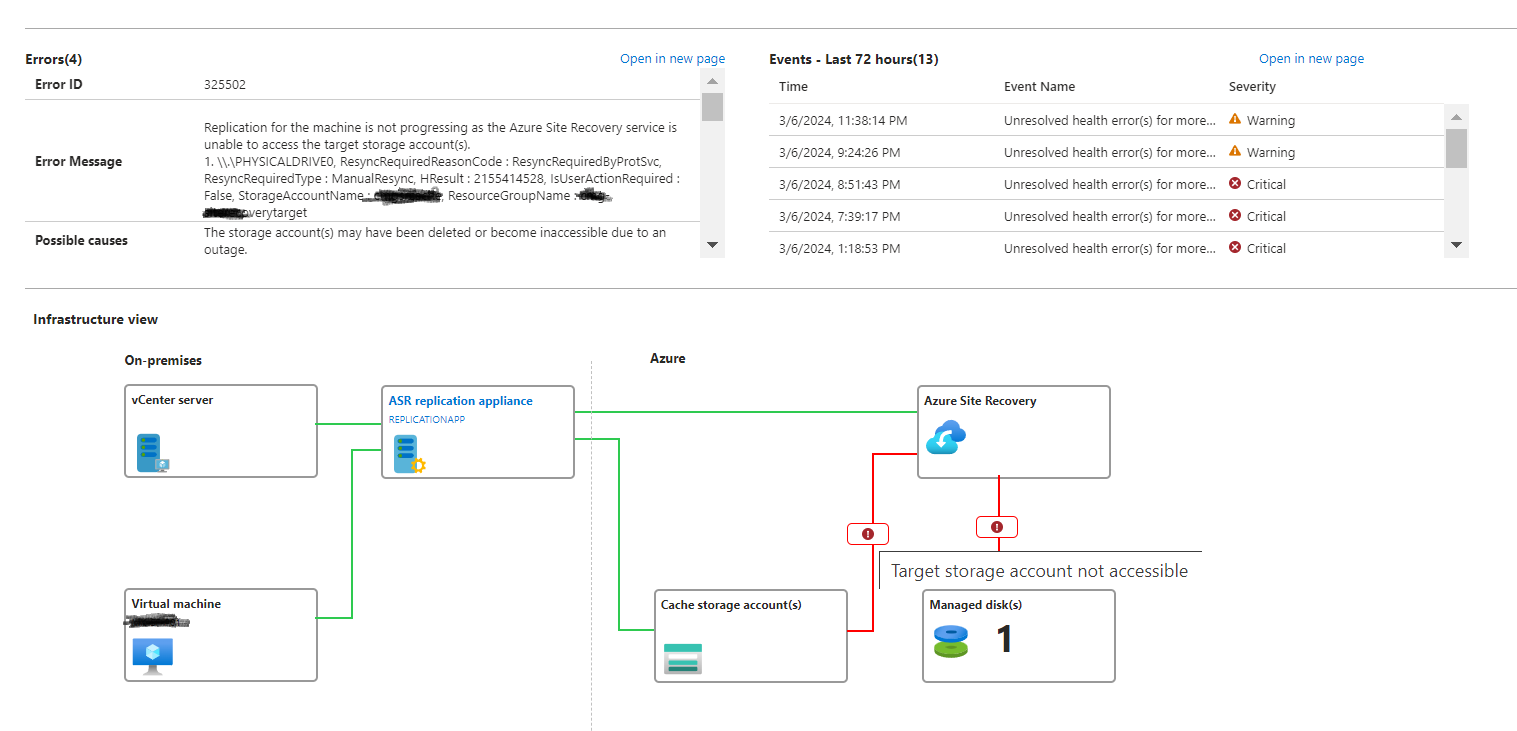This screenshot has height=731, width=1517.
Task: Click the Azure Site Recovery cloud icon
Action: (944, 437)
